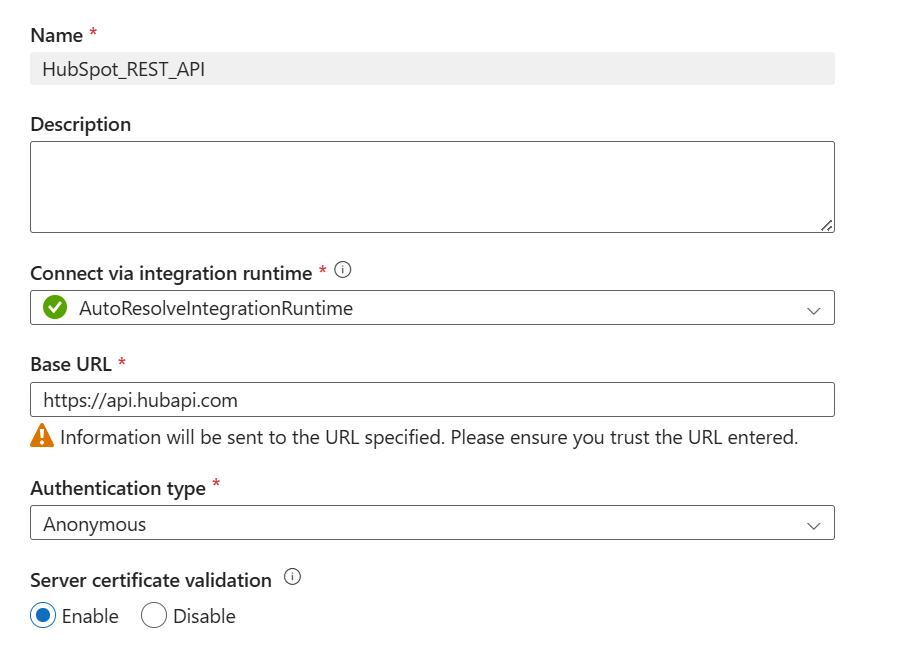Click the Base URL input field
This screenshot has width=907, height=649.
pos(432,400)
